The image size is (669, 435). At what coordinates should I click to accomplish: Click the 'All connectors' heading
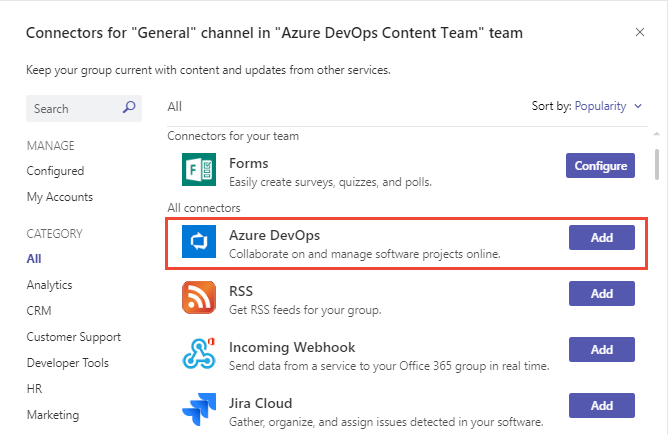[204, 208]
